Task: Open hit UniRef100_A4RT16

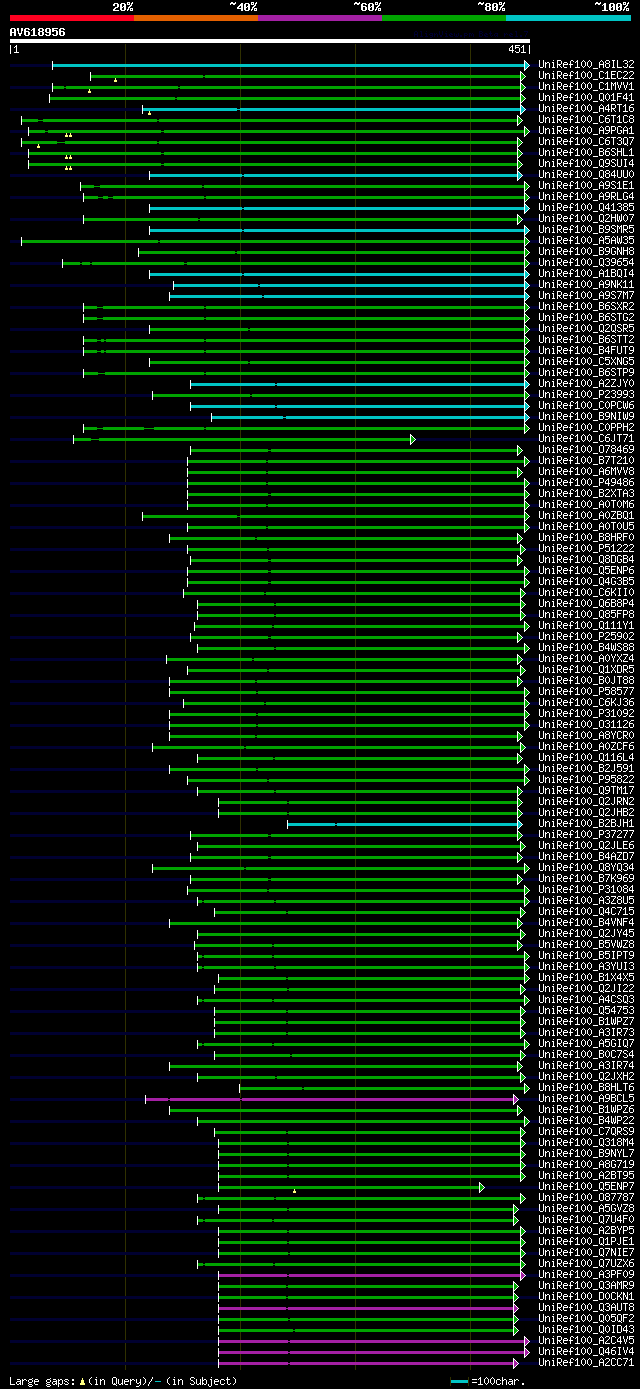Action: 586,109
